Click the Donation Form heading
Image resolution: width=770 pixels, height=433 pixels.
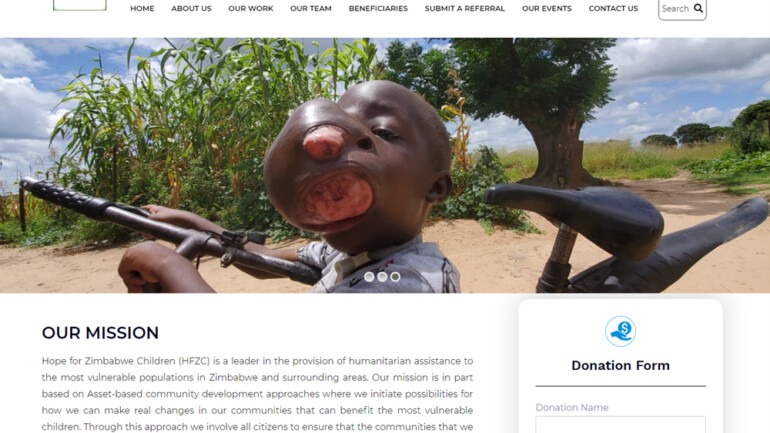click(620, 365)
